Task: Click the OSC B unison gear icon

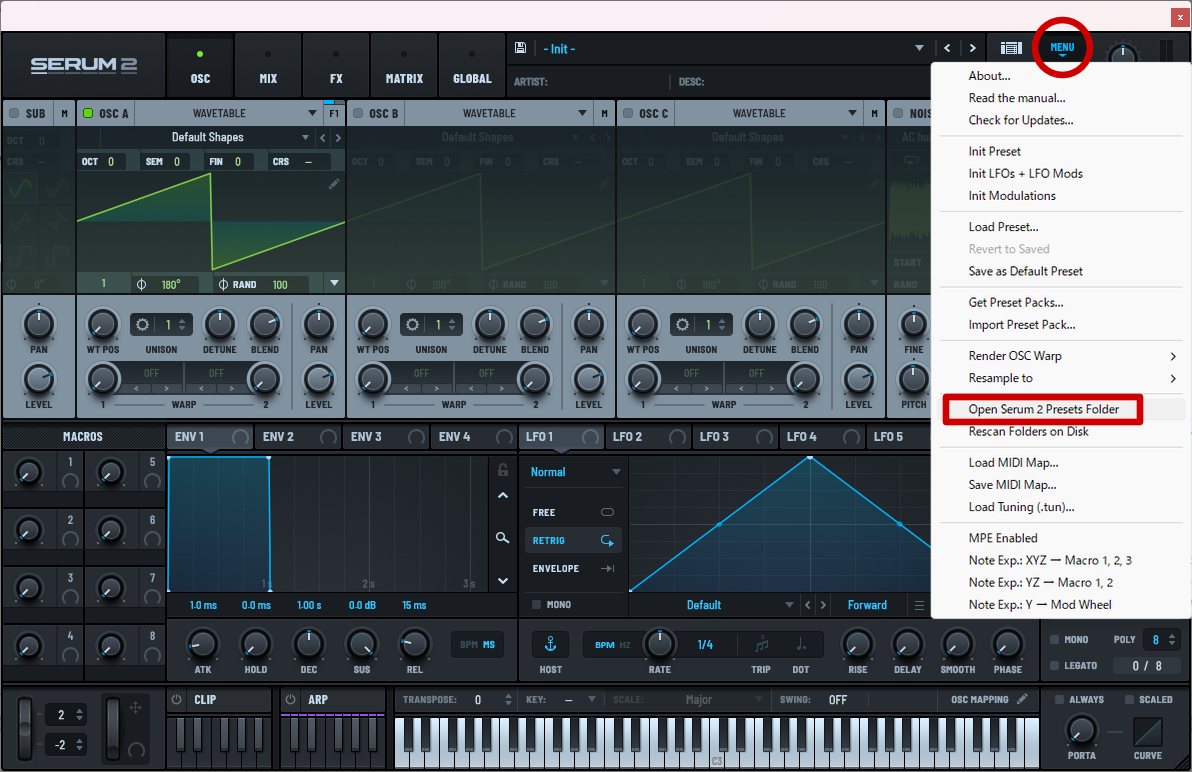Action: click(x=412, y=324)
